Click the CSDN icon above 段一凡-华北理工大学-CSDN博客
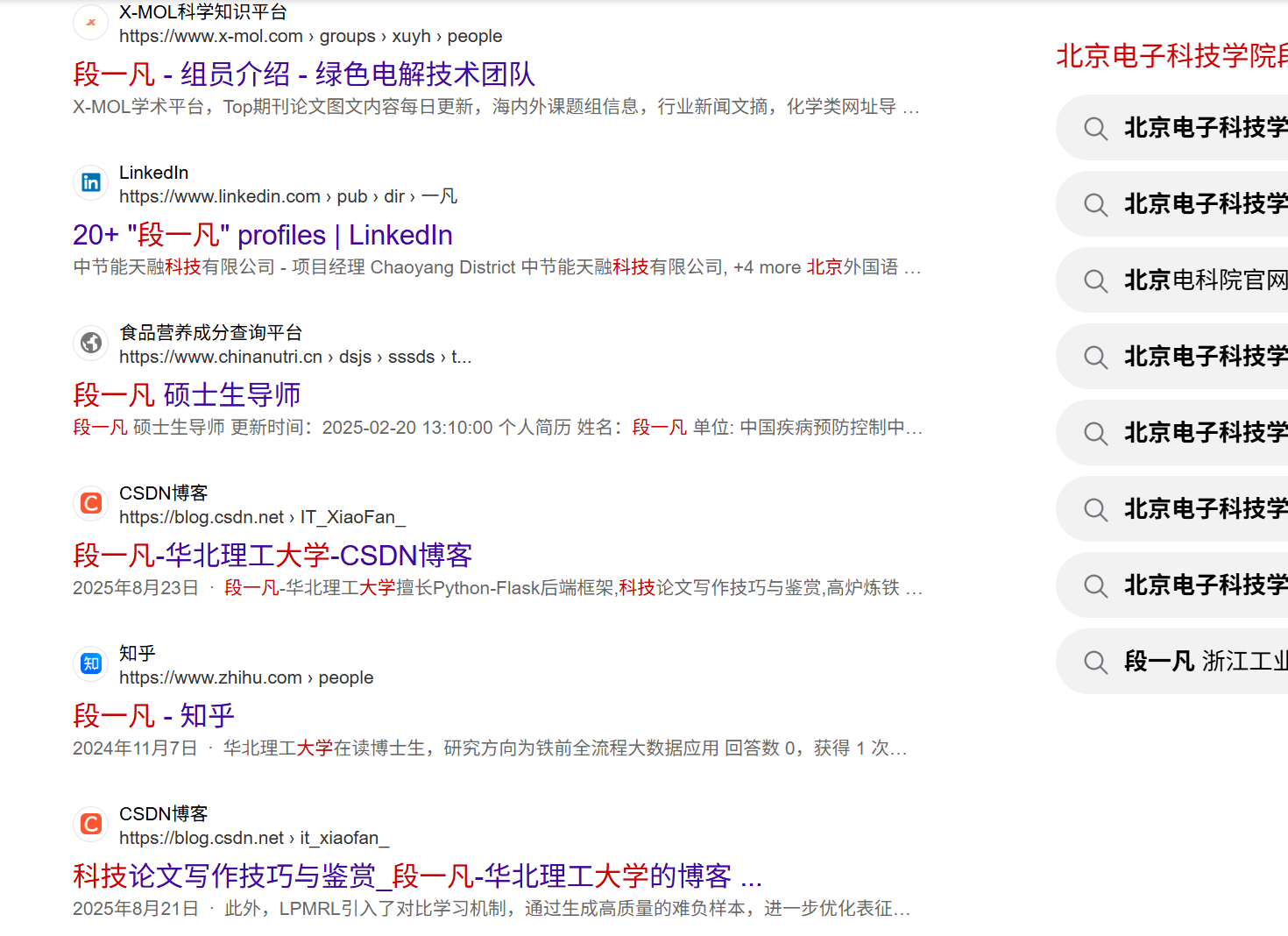This screenshot has height=936, width=1288. point(91,503)
